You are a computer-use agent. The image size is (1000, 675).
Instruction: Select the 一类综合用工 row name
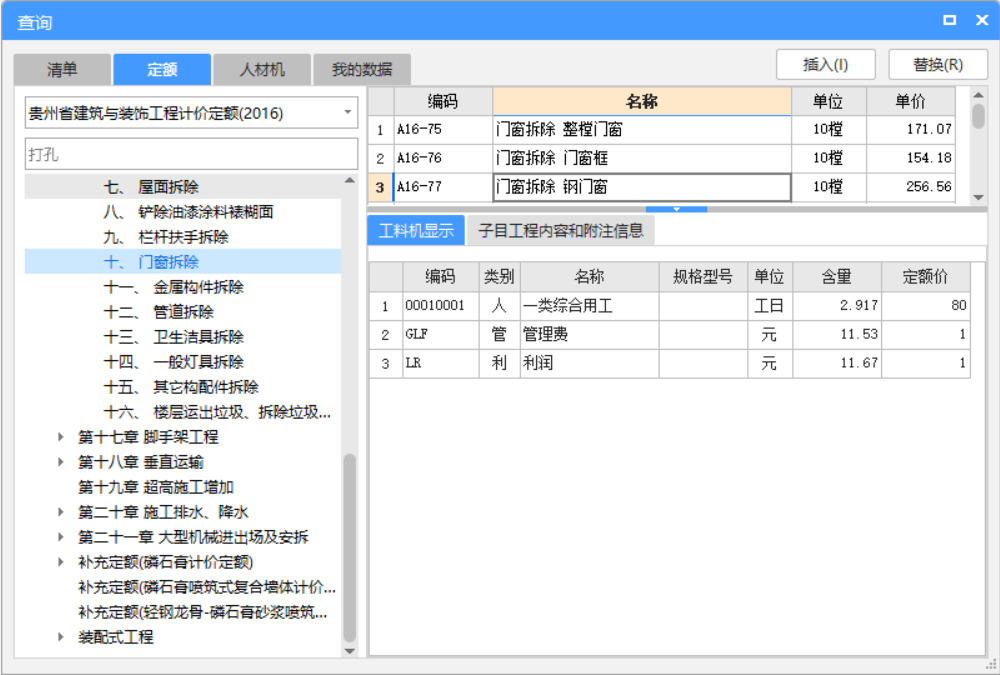pyautogui.click(x=590, y=306)
